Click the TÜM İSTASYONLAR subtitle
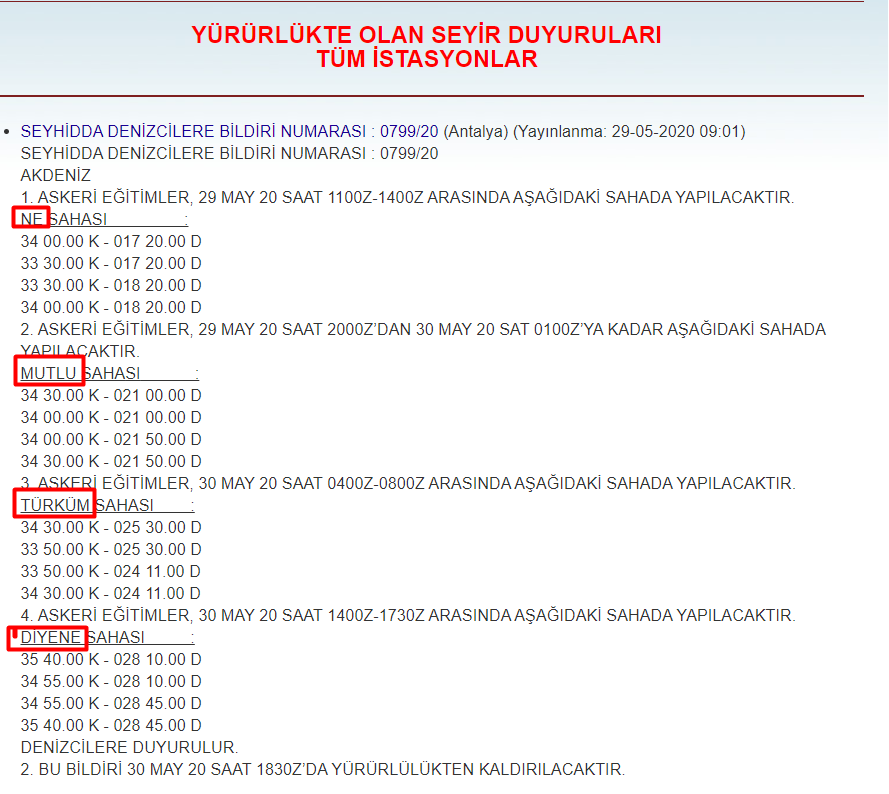The image size is (889, 794). tap(426, 60)
